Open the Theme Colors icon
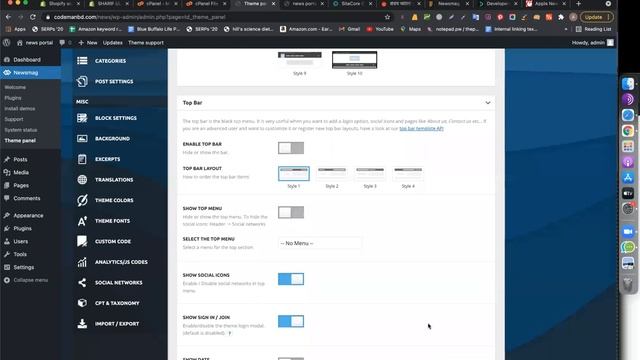The image size is (640, 360). (x=82, y=200)
